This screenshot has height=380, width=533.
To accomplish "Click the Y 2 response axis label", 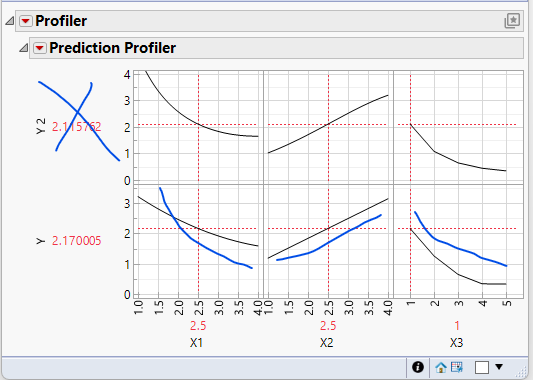I will coord(40,126).
